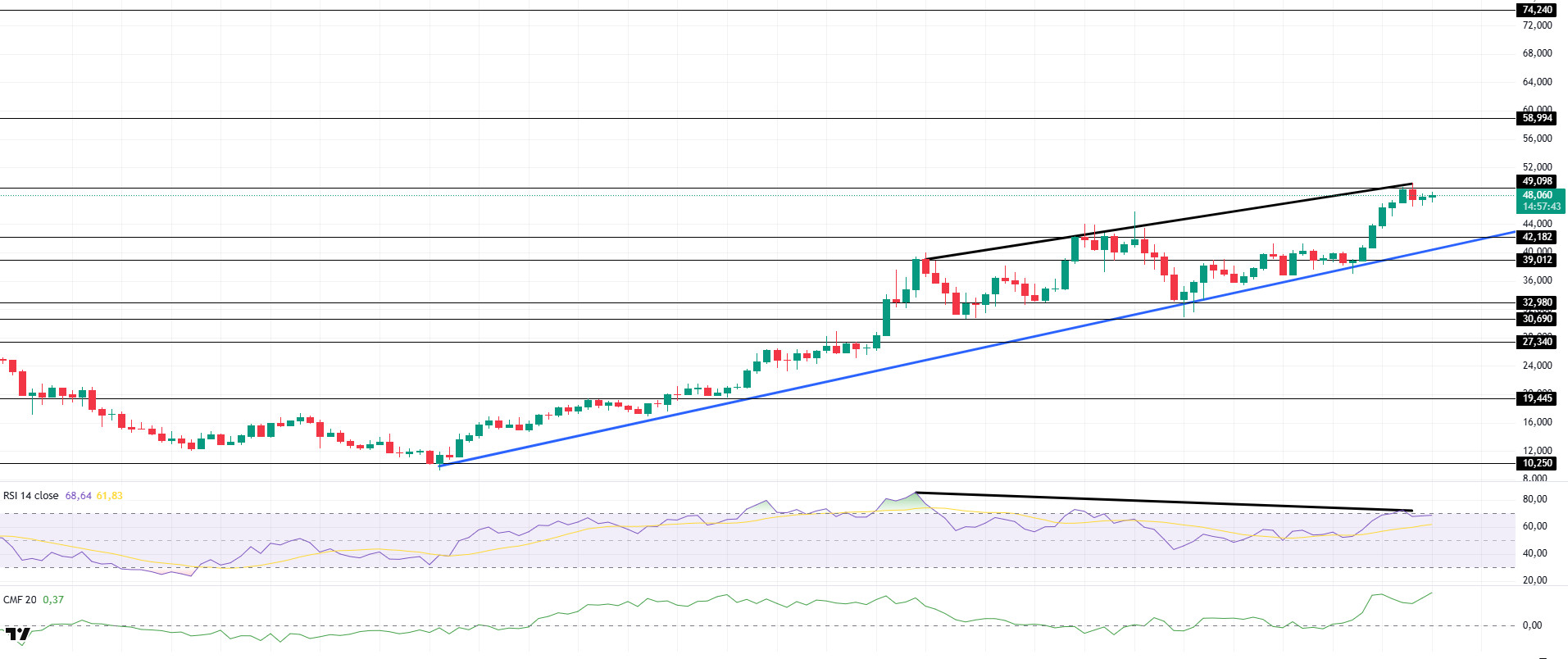This screenshot has width=1568, height=659.
Task: Select the black divergence line on RSI
Action: click(x=1164, y=502)
